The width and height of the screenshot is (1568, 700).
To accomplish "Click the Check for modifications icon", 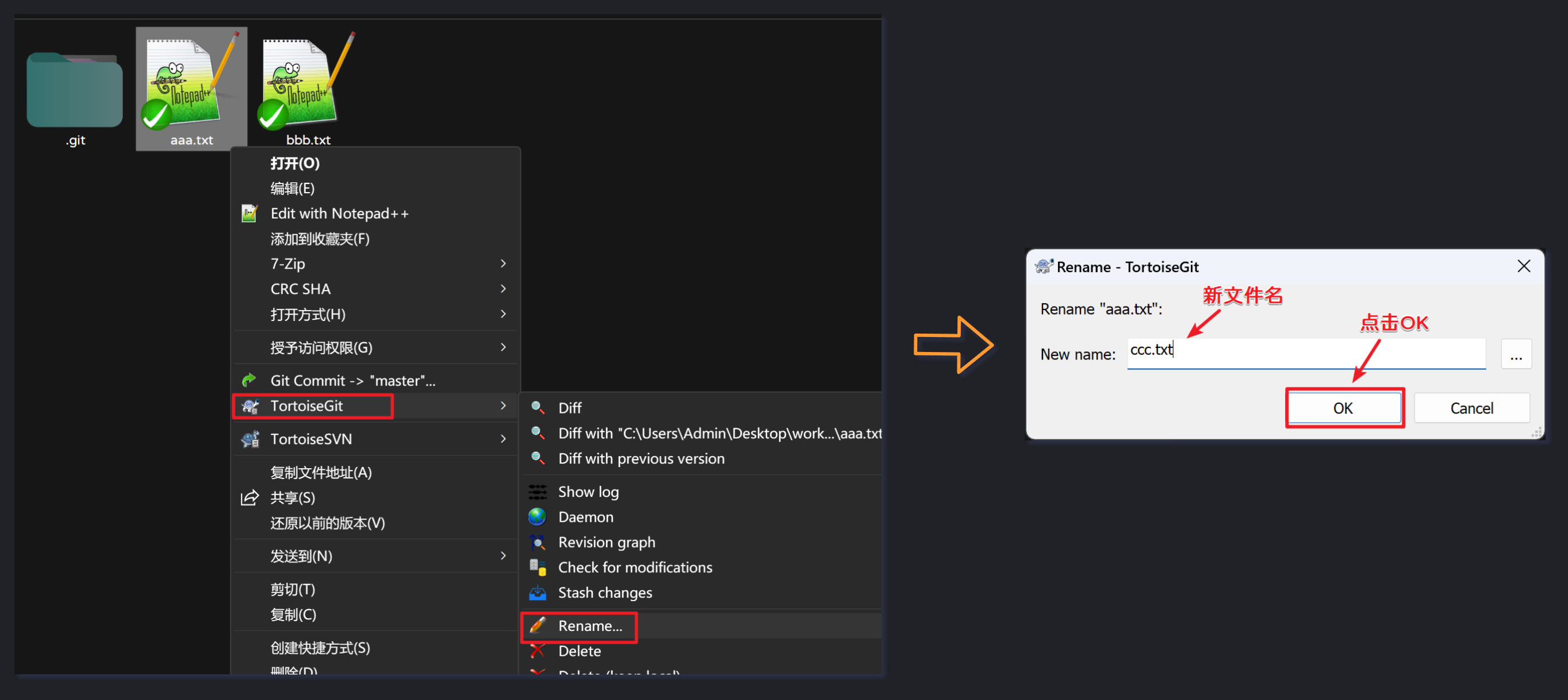I will tap(538, 567).
